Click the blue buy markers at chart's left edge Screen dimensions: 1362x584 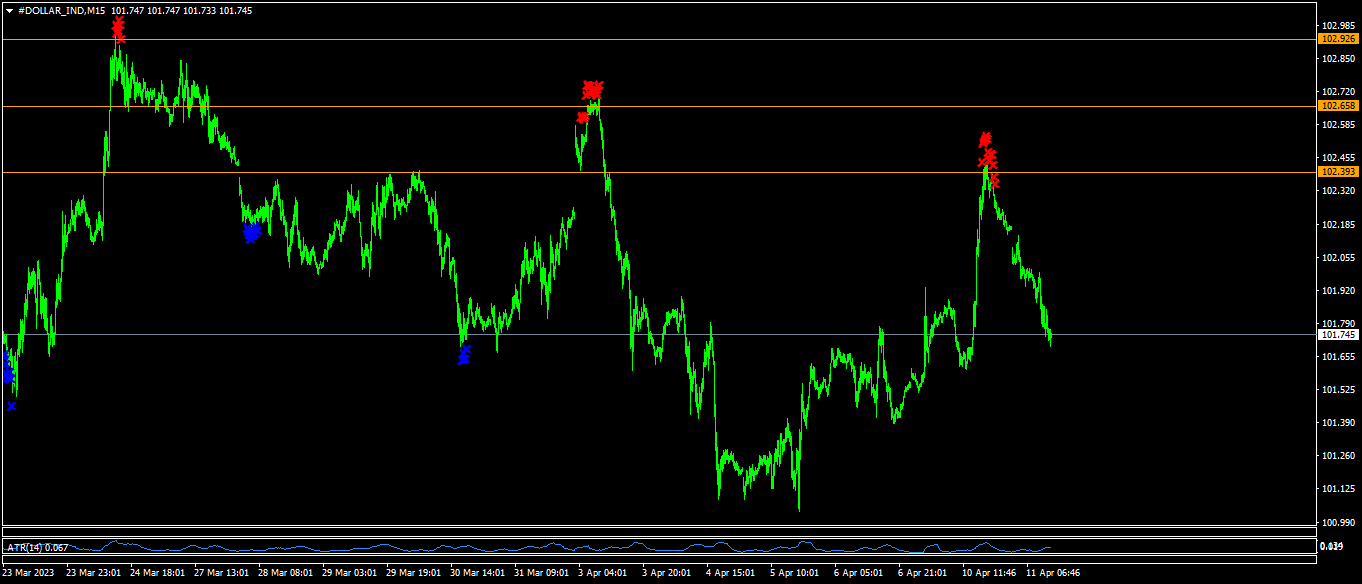[9, 379]
